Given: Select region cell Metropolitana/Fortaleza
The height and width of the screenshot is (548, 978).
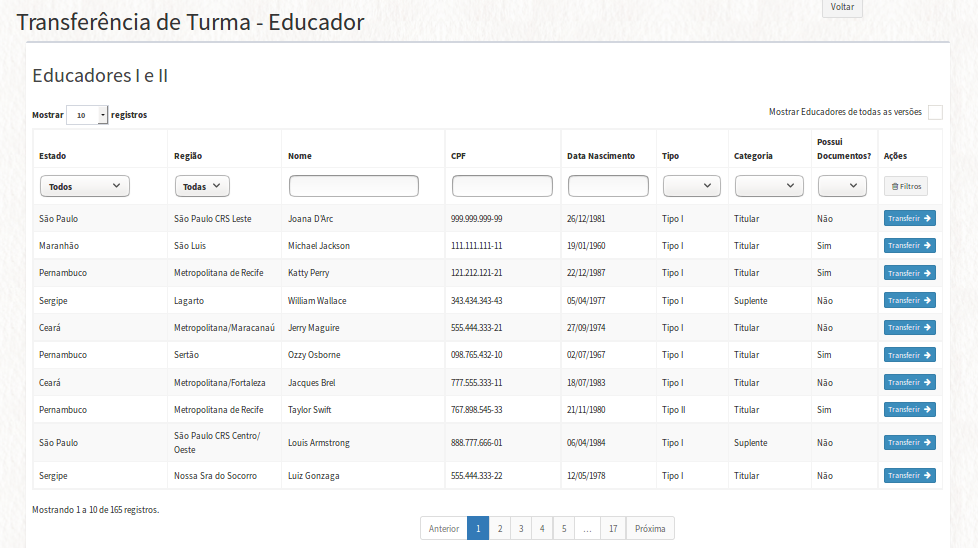Looking at the screenshot, I should 220,383.
